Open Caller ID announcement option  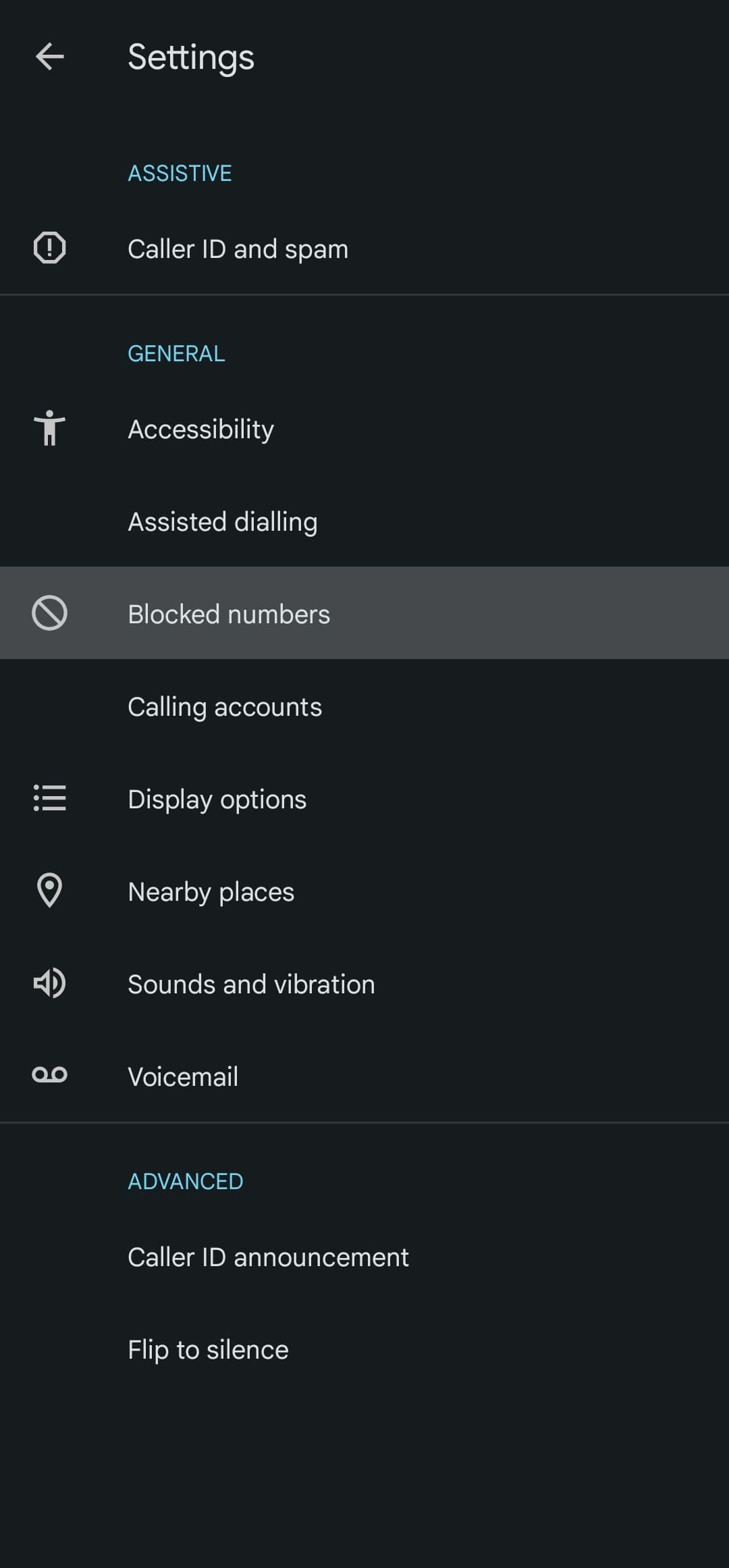268,1257
